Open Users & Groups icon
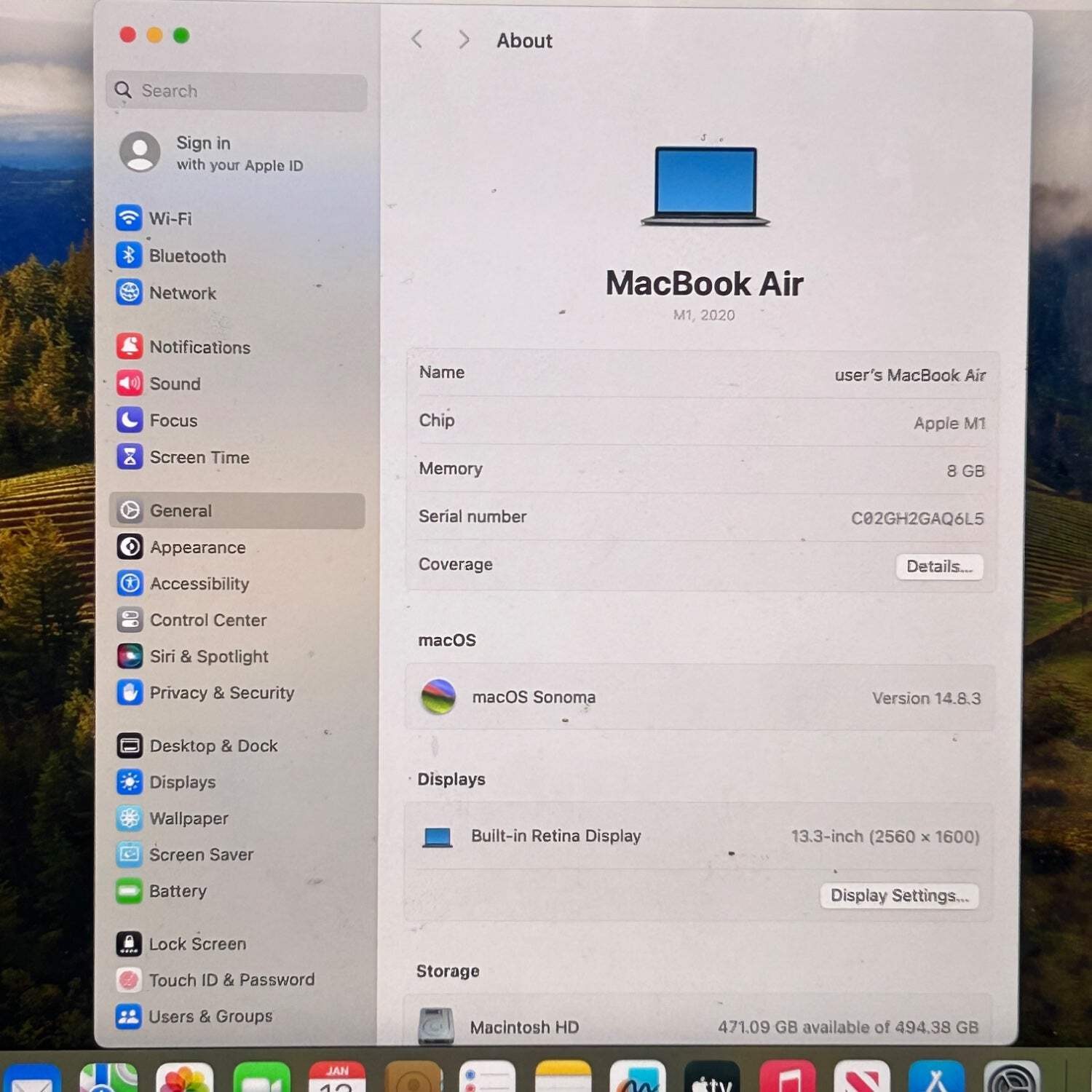 point(129,1016)
